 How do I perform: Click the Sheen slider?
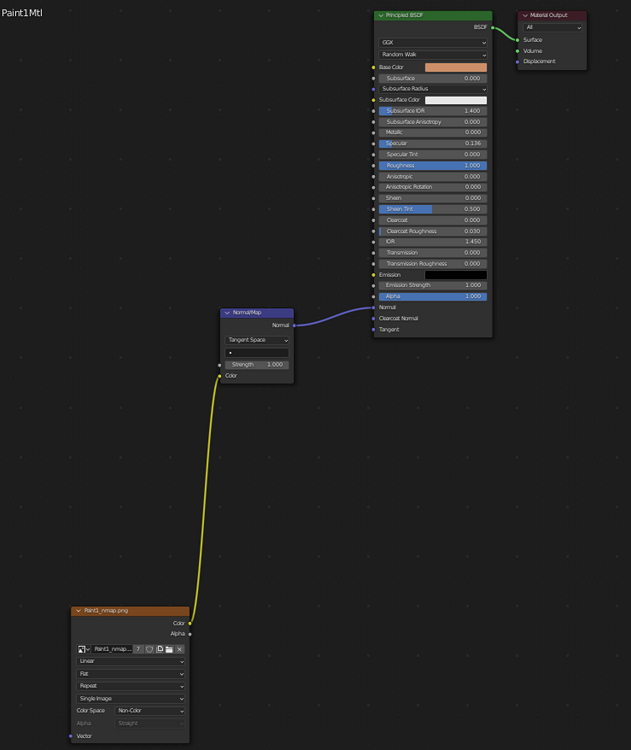click(x=433, y=198)
